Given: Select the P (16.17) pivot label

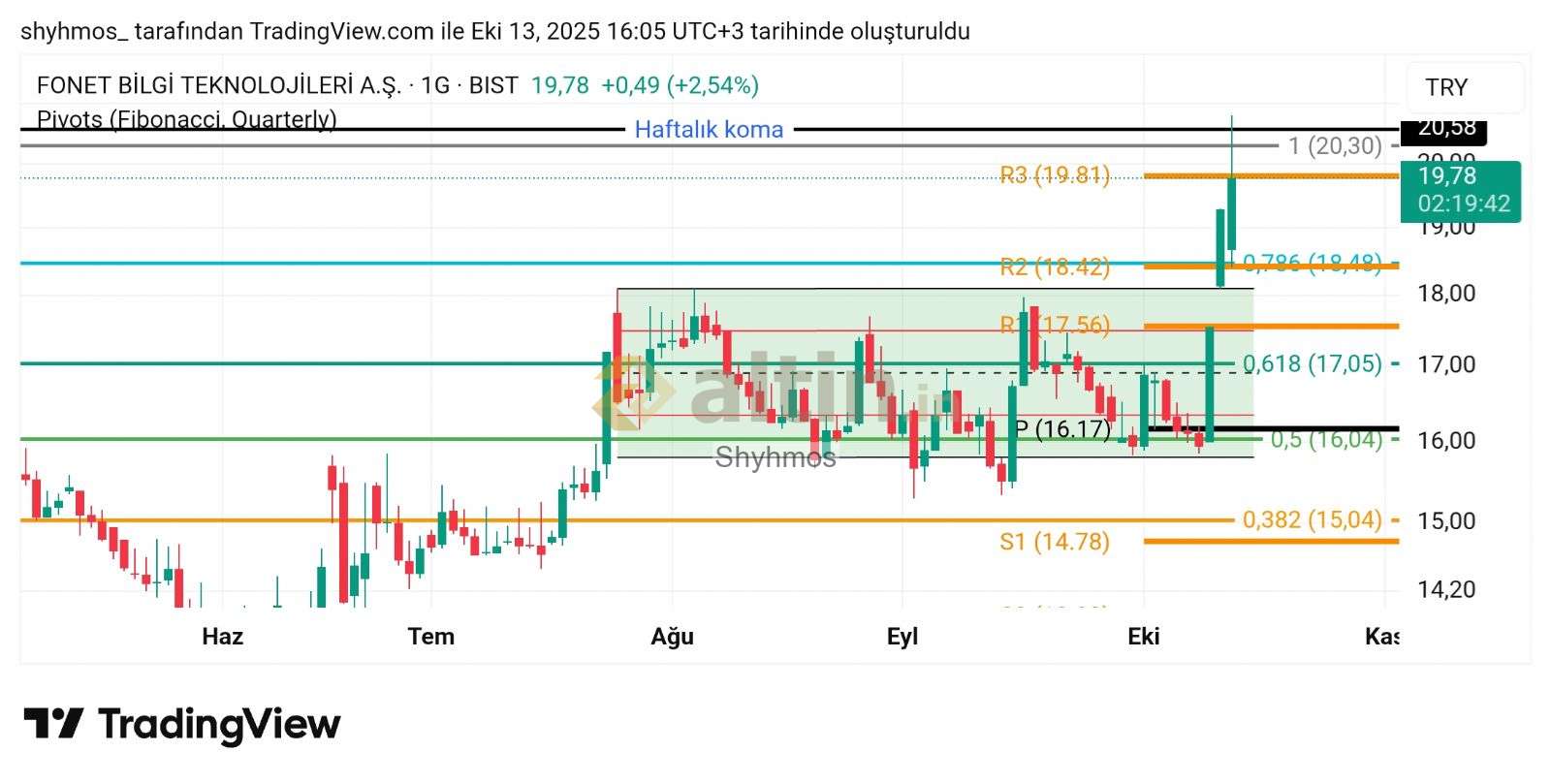Looking at the screenshot, I should pyautogui.click(x=1061, y=428).
